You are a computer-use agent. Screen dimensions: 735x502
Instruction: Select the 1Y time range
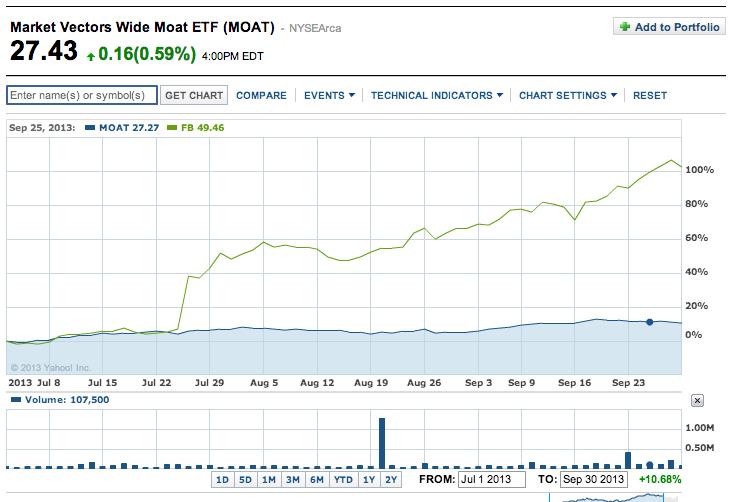369,480
